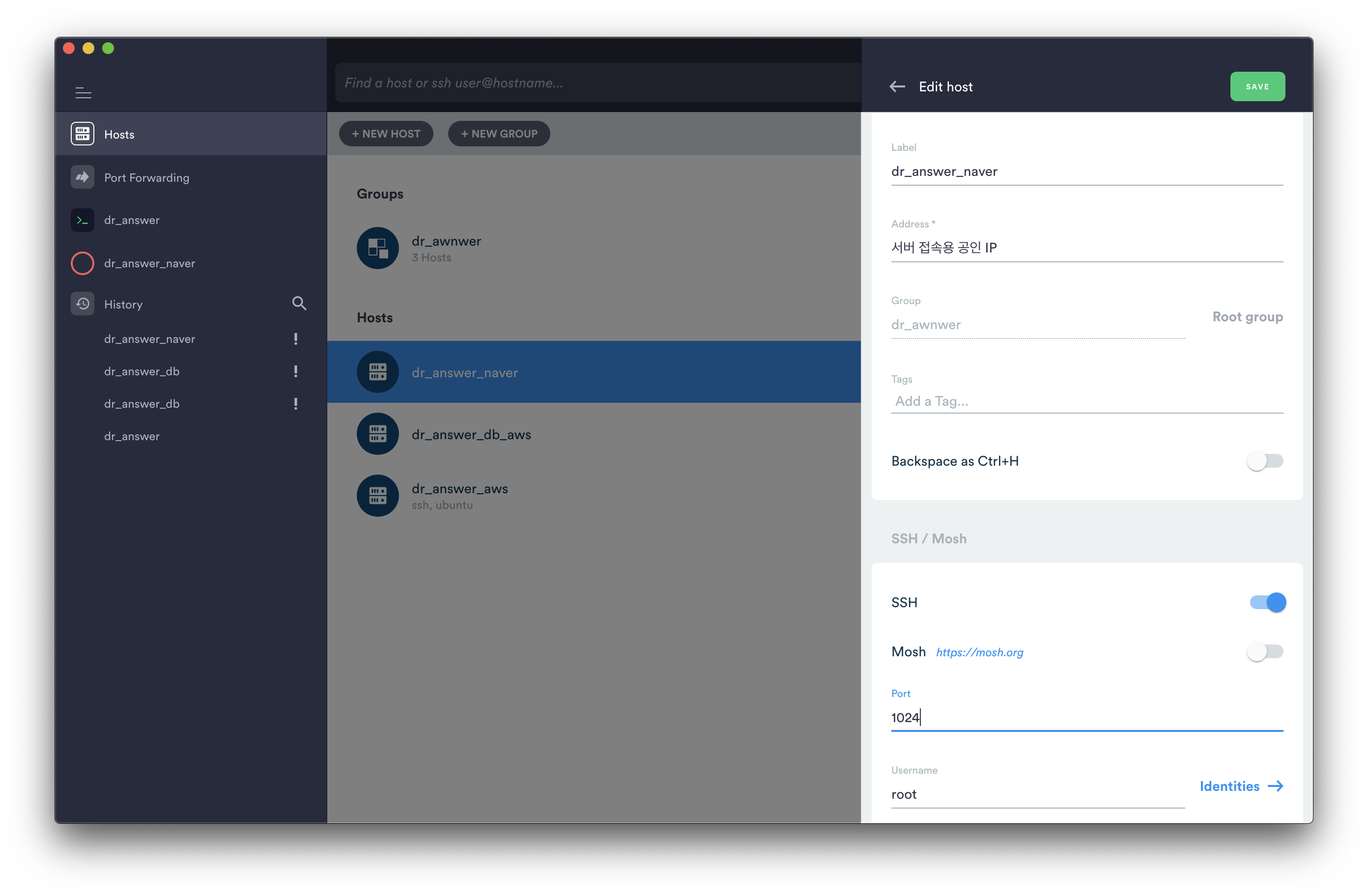Image resolution: width=1368 pixels, height=896 pixels.
Task: Select Hosts in the sidebar
Action: (x=119, y=135)
